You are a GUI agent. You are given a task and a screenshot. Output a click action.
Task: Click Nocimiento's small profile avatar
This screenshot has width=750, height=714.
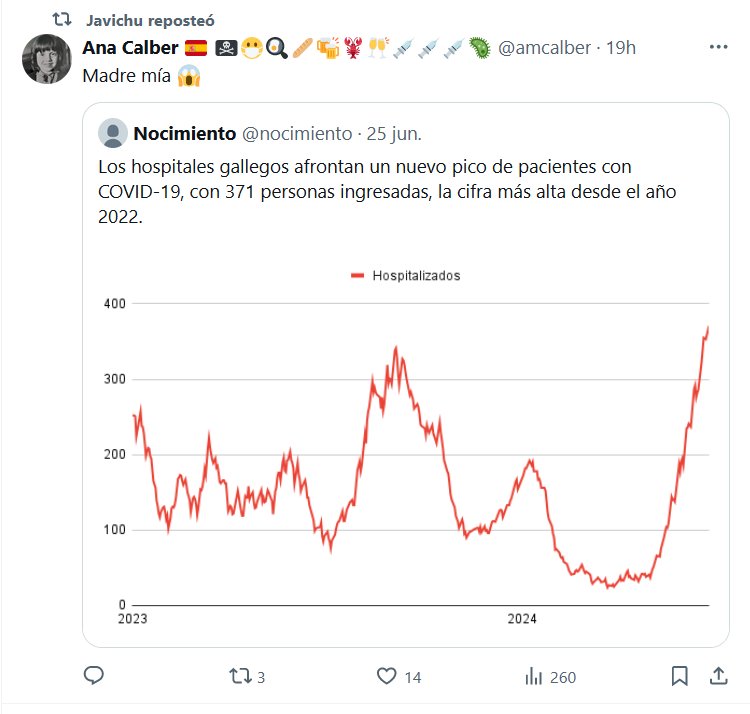(x=113, y=133)
